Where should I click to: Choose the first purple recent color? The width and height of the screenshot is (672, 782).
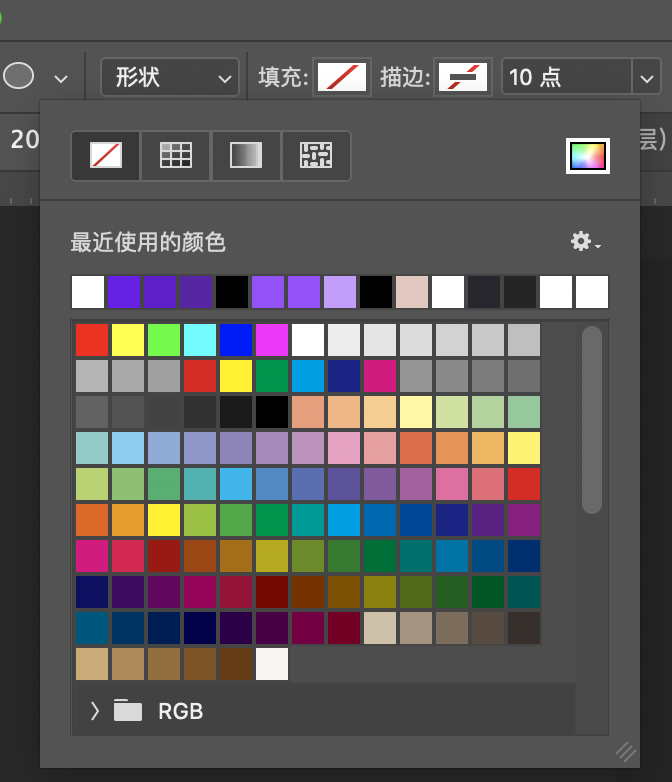click(x=124, y=292)
